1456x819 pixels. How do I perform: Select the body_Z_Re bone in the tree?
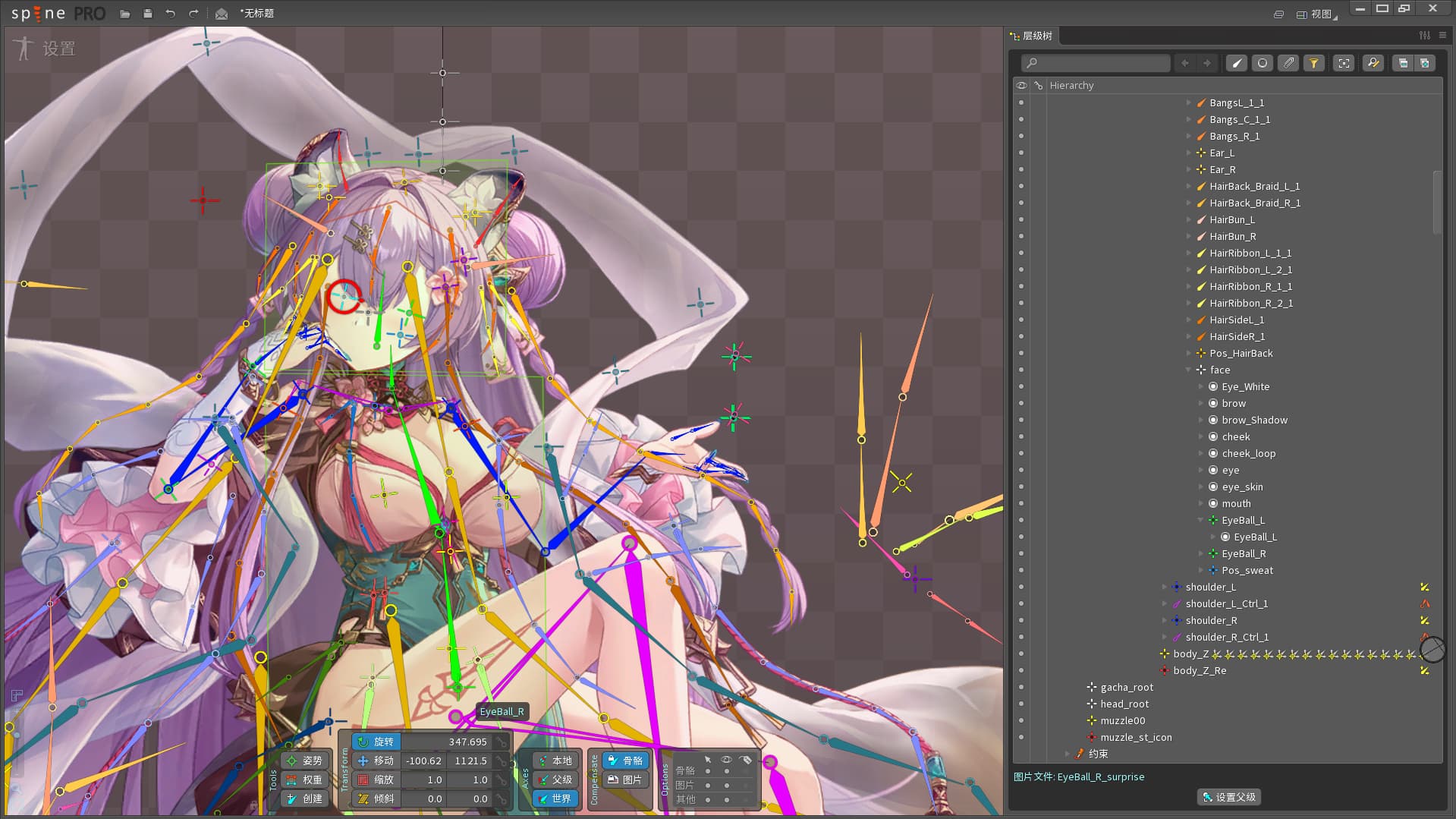click(x=1200, y=670)
